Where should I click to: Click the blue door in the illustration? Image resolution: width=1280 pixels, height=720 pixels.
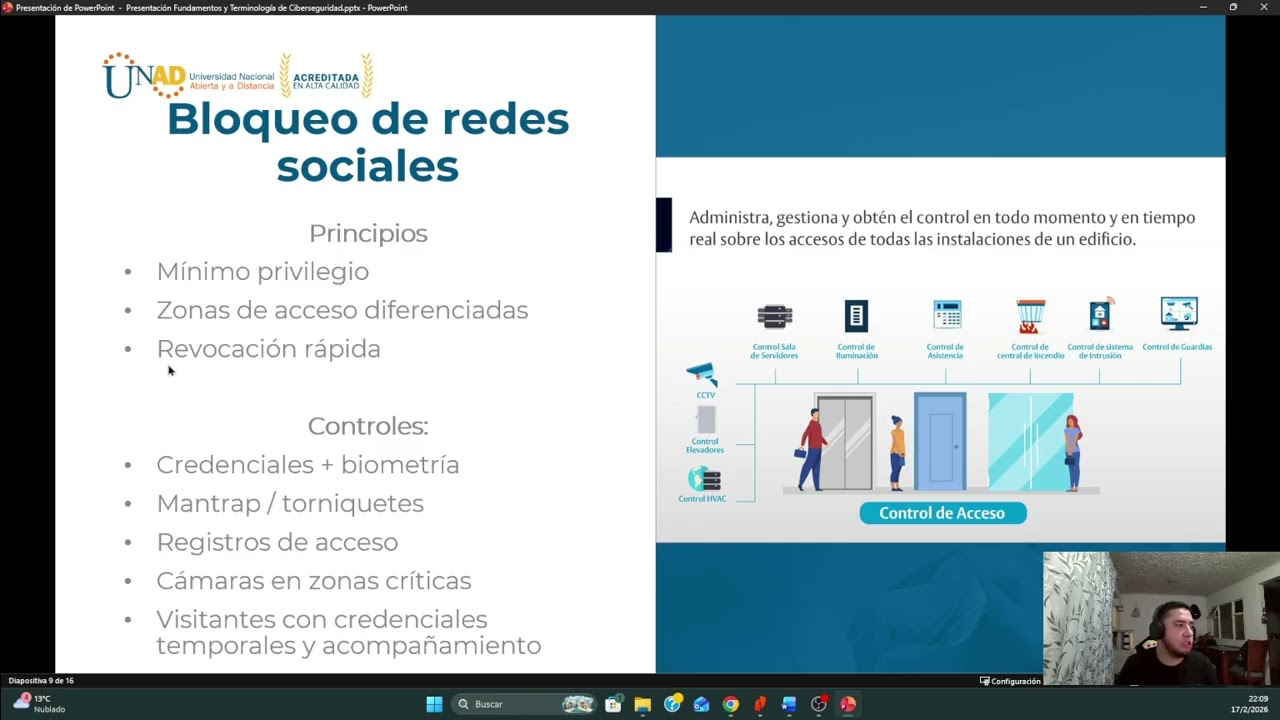(x=941, y=442)
